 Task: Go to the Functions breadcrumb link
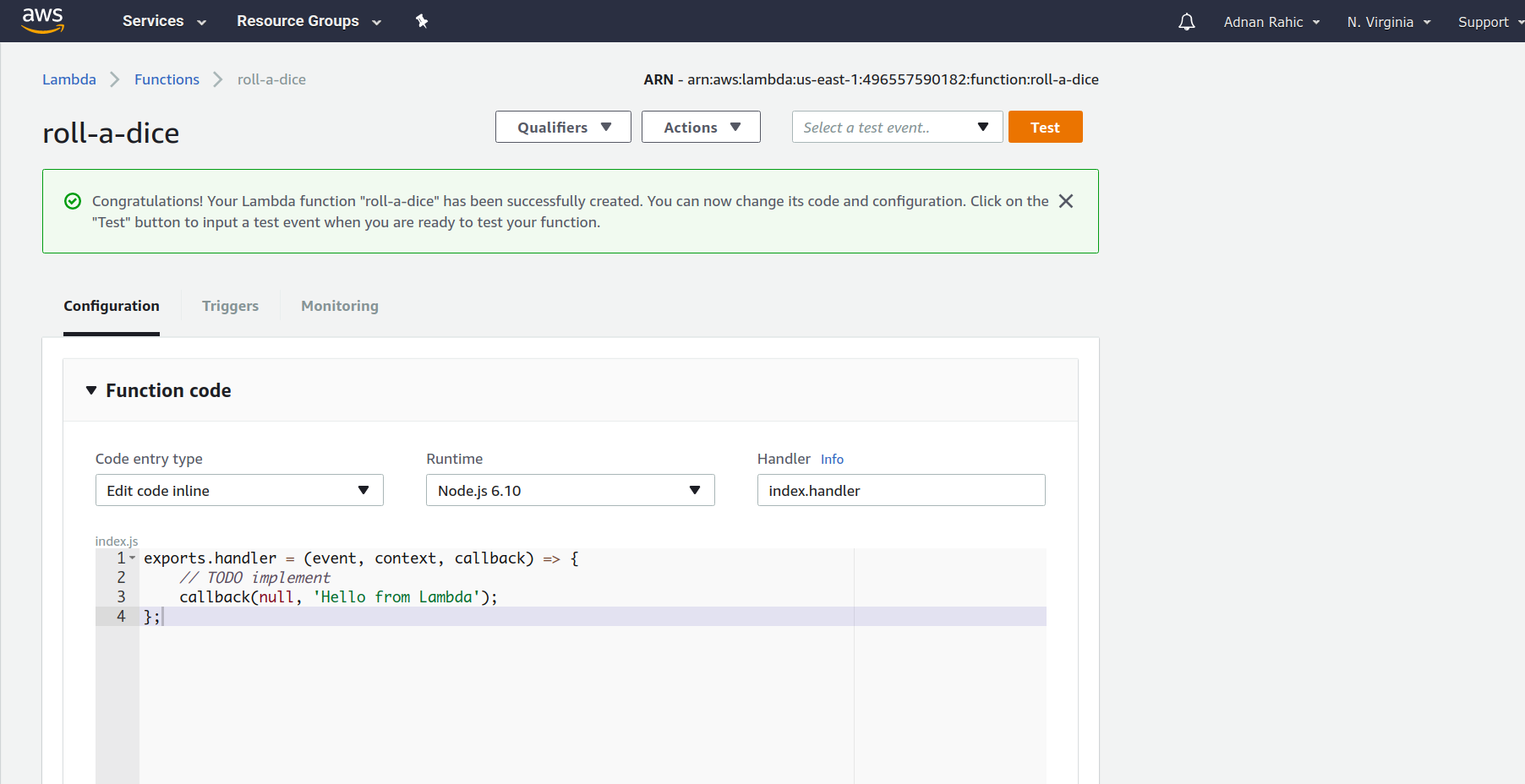pyautogui.click(x=167, y=79)
